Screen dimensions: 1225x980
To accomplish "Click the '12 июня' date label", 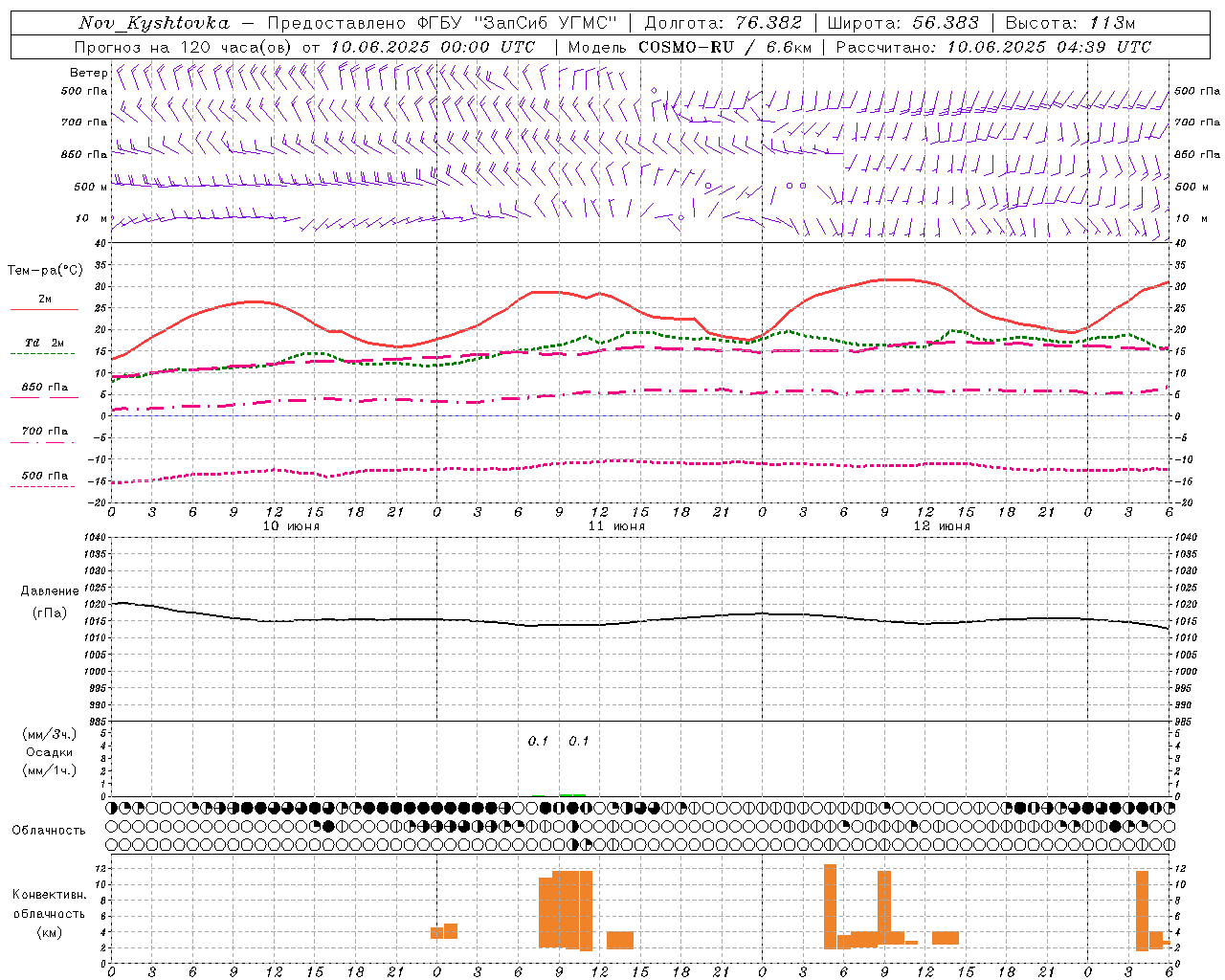I will (942, 526).
